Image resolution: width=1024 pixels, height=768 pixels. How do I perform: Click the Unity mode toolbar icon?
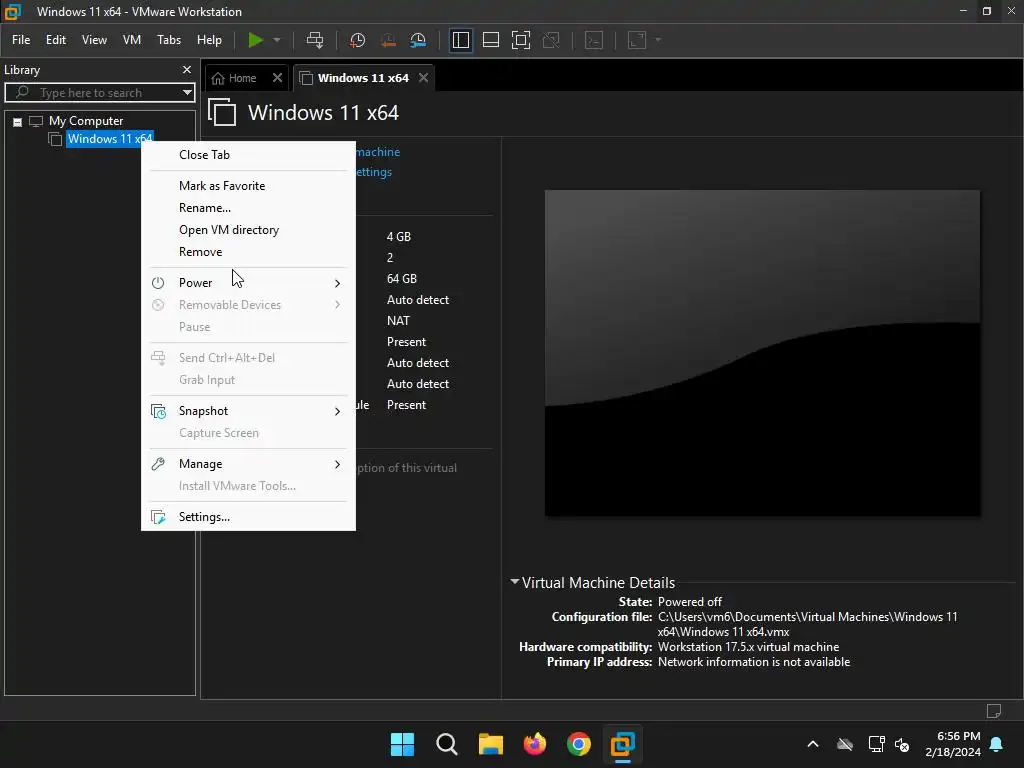(x=551, y=40)
